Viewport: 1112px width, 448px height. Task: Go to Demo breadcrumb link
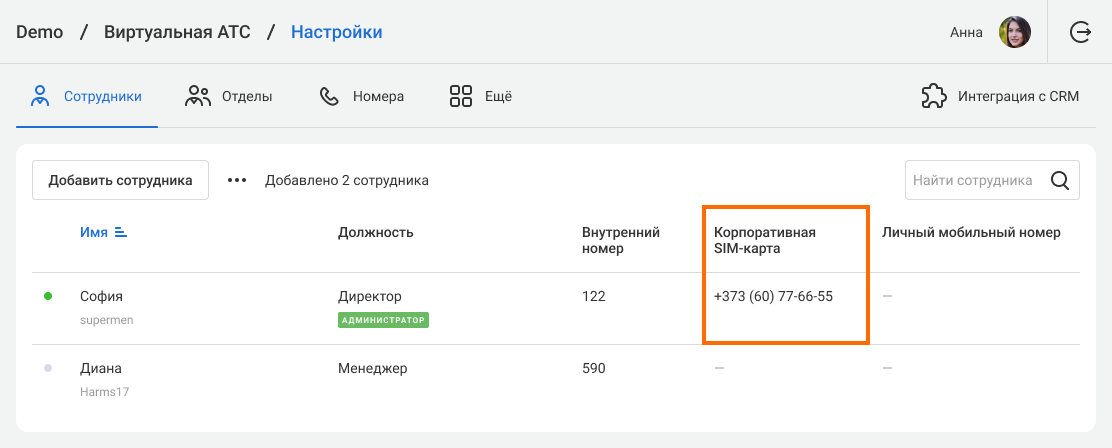40,32
